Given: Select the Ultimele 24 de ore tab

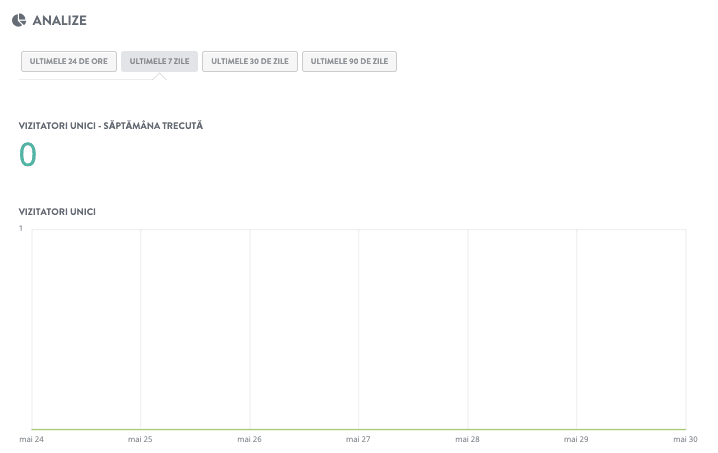Looking at the screenshot, I should (69, 61).
